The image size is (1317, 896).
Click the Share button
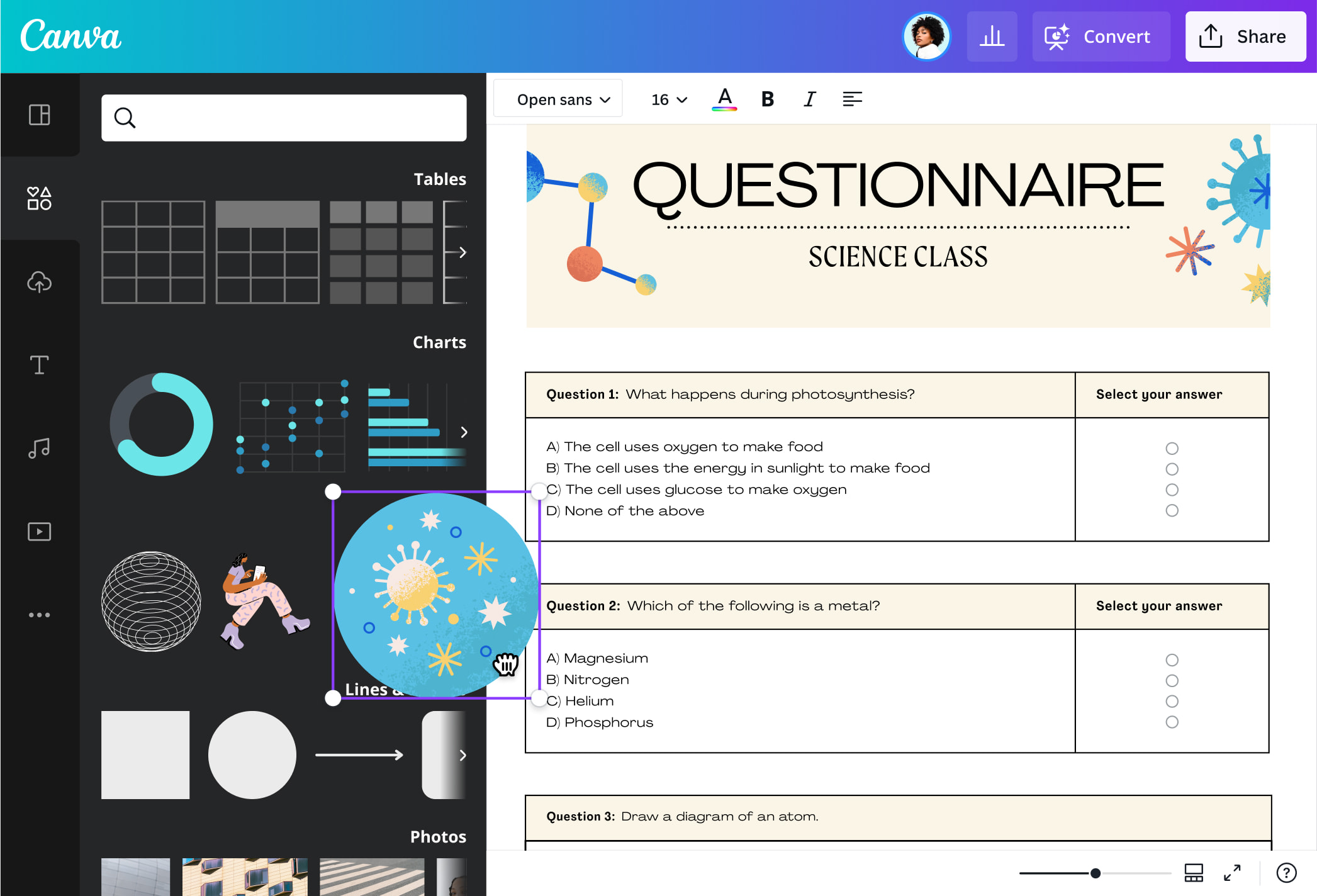tap(1245, 36)
